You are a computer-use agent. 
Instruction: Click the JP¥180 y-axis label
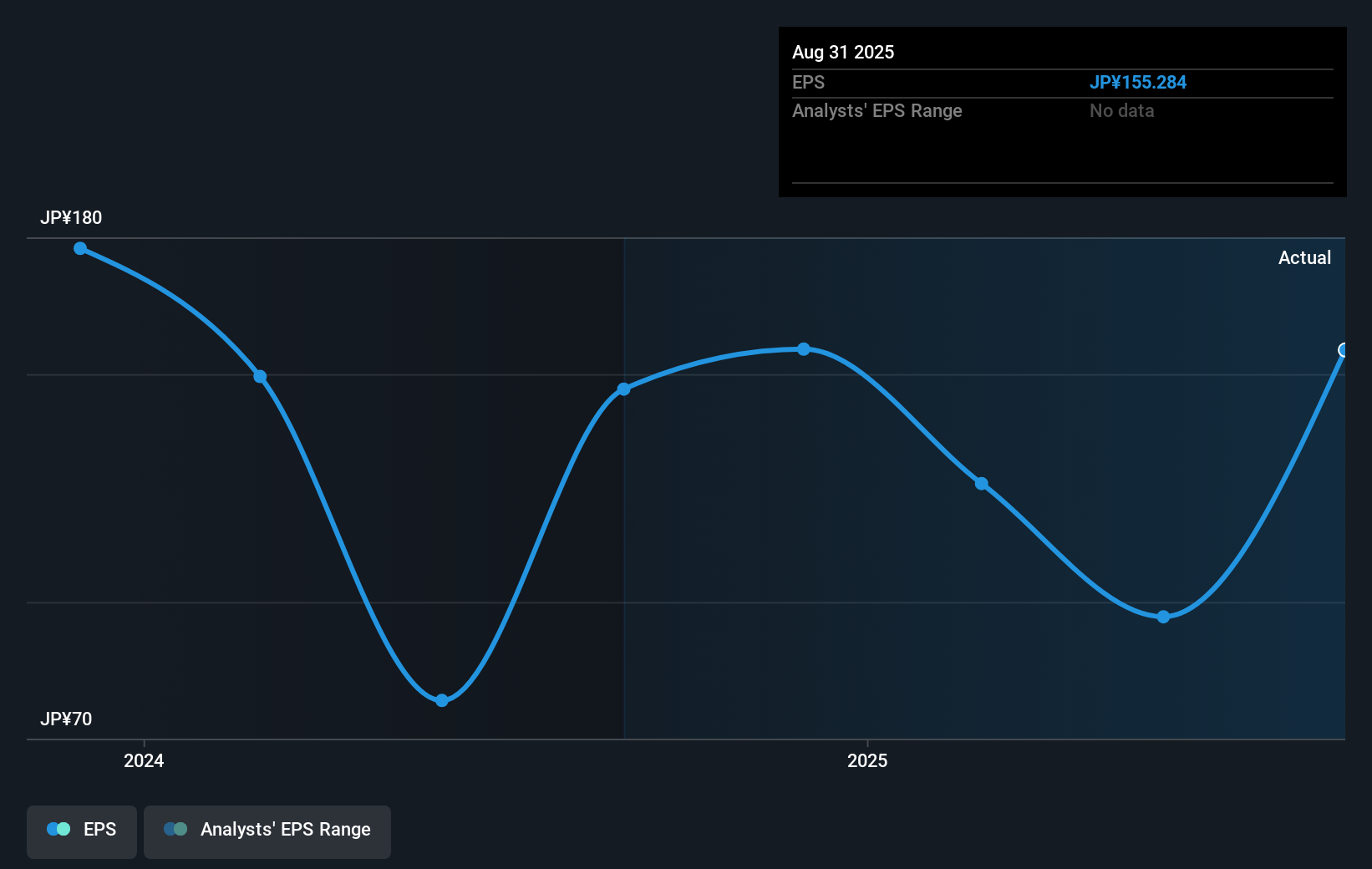coord(71,217)
